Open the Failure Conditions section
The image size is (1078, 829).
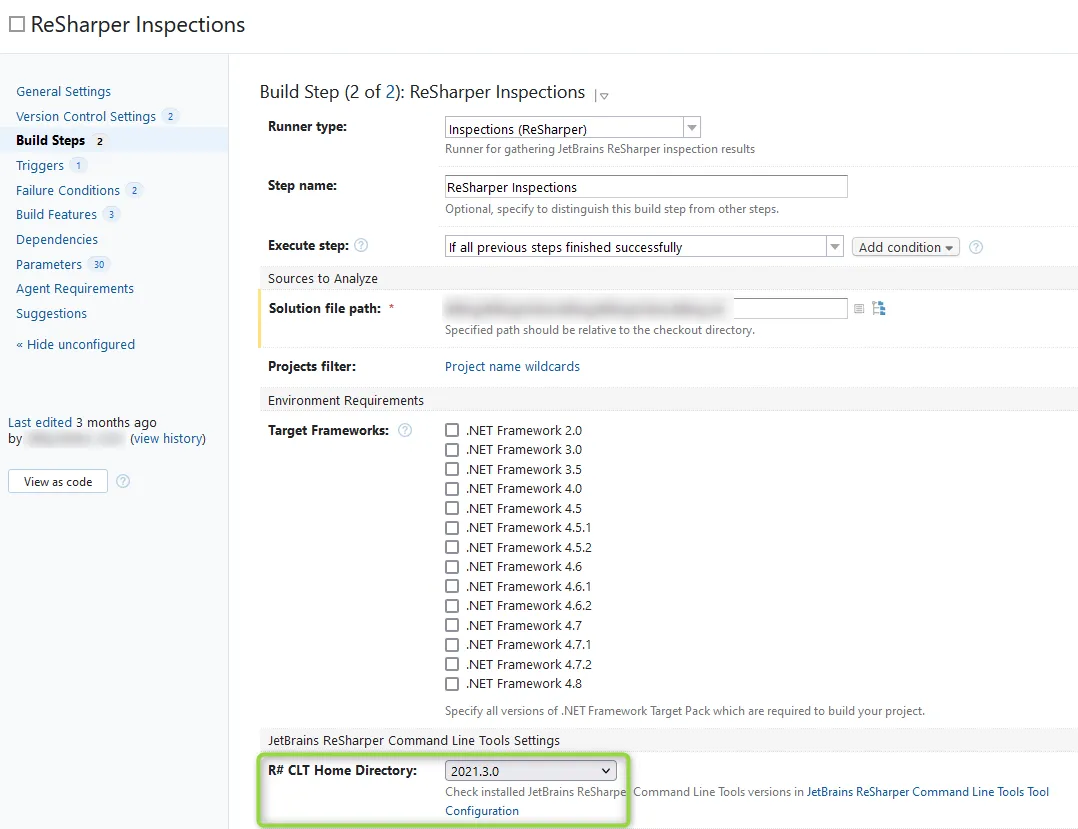pyautogui.click(x=68, y=190)
